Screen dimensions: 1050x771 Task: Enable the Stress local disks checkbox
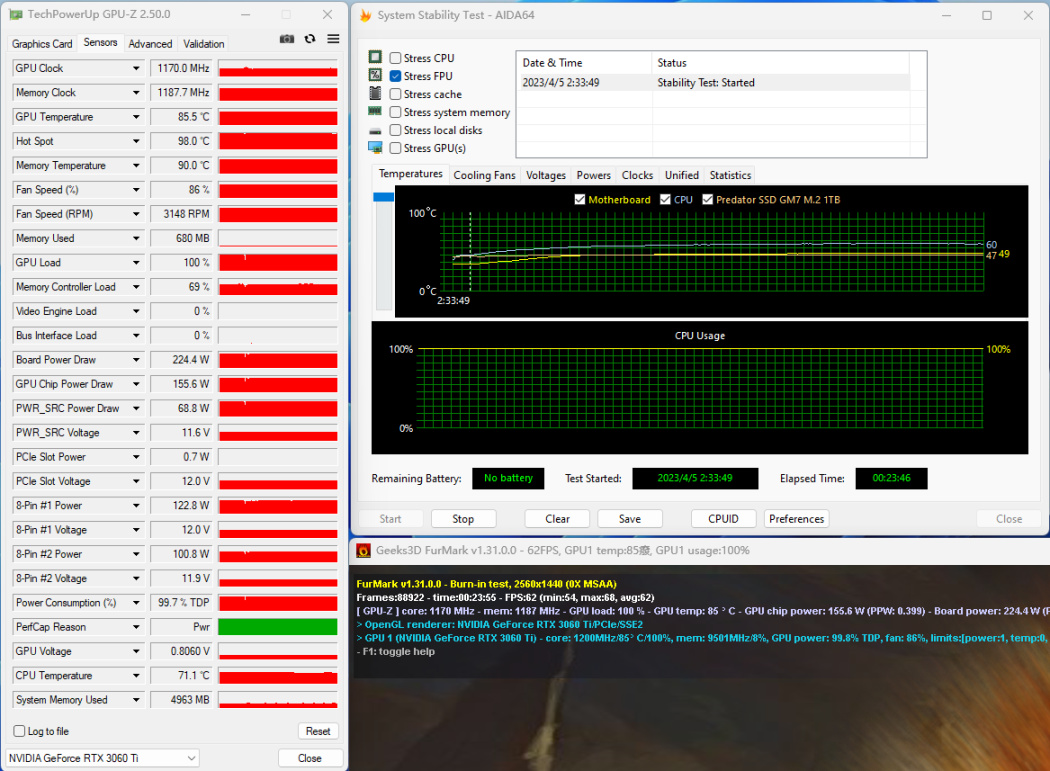396,130
